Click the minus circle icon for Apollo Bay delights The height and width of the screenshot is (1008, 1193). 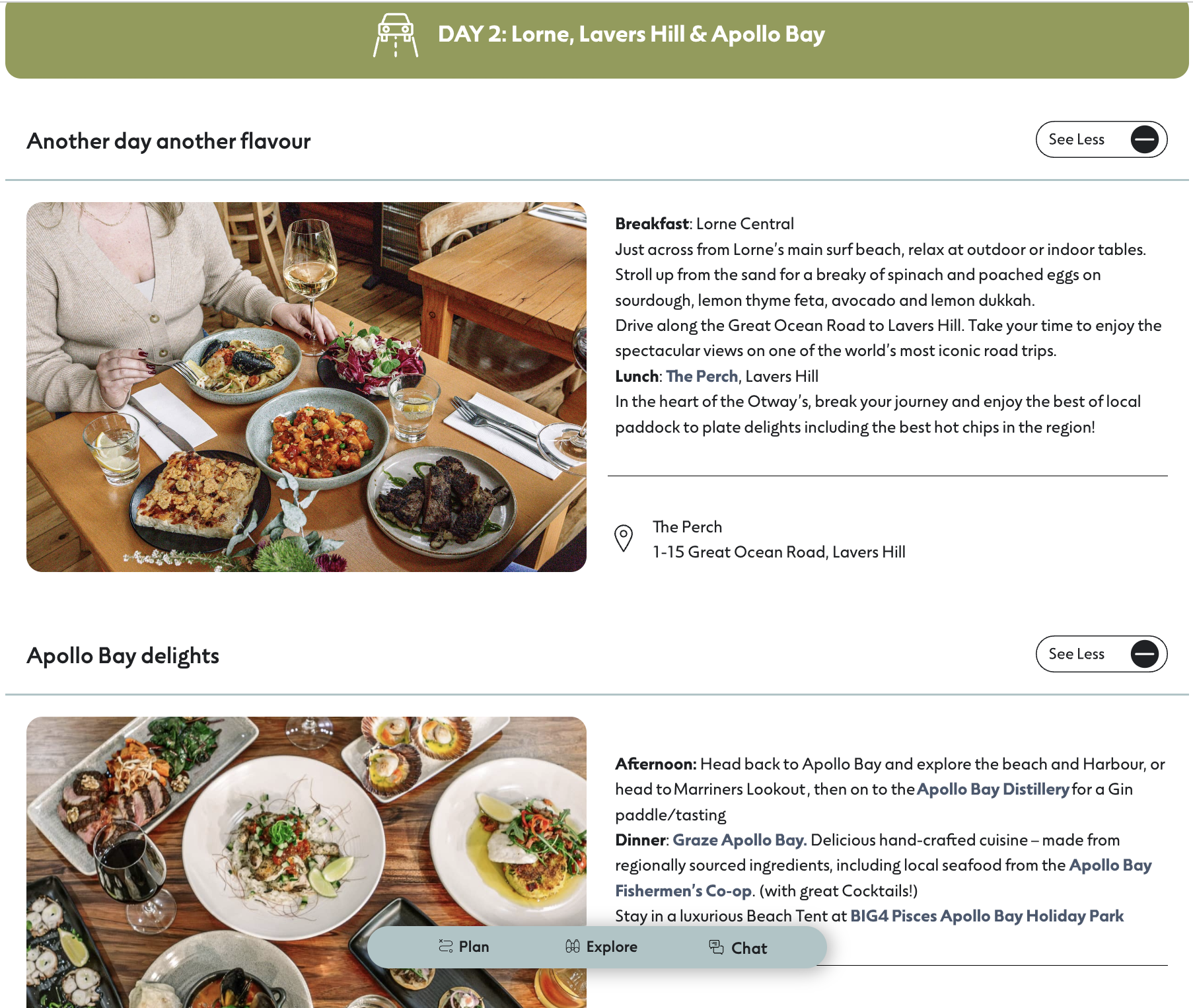(x=1145, y=654)
